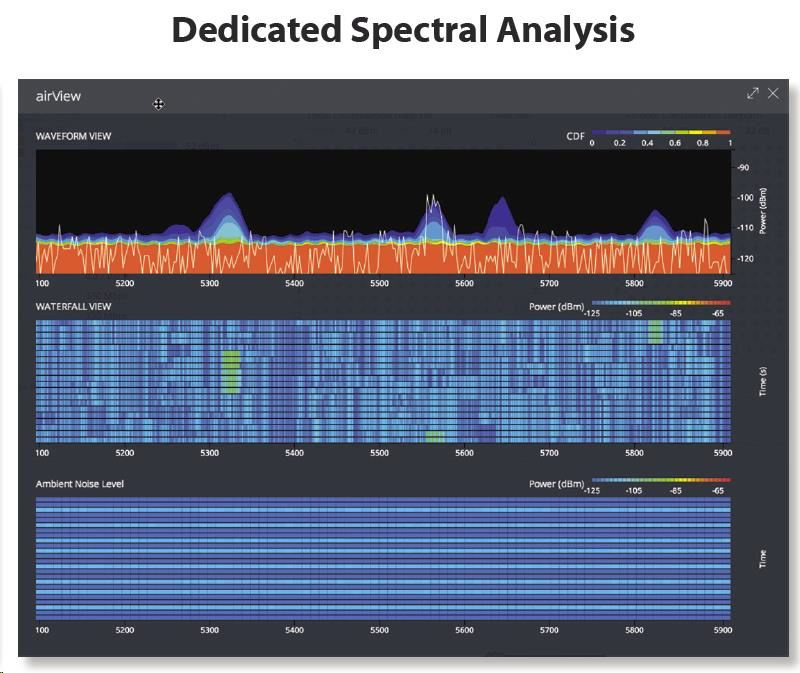Click the Ambient Noise Level heading
Screen dimensions: 800x673
[80, 484]
